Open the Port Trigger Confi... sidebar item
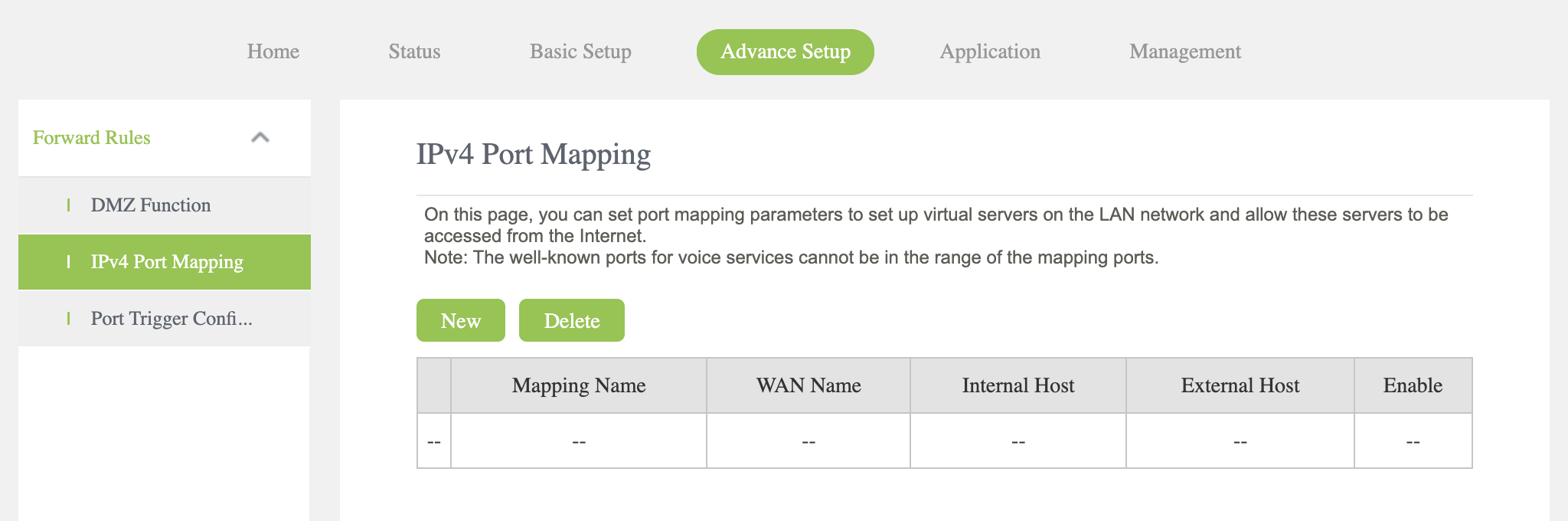This screenshot has height=521, width=1568. coord(171,319)
